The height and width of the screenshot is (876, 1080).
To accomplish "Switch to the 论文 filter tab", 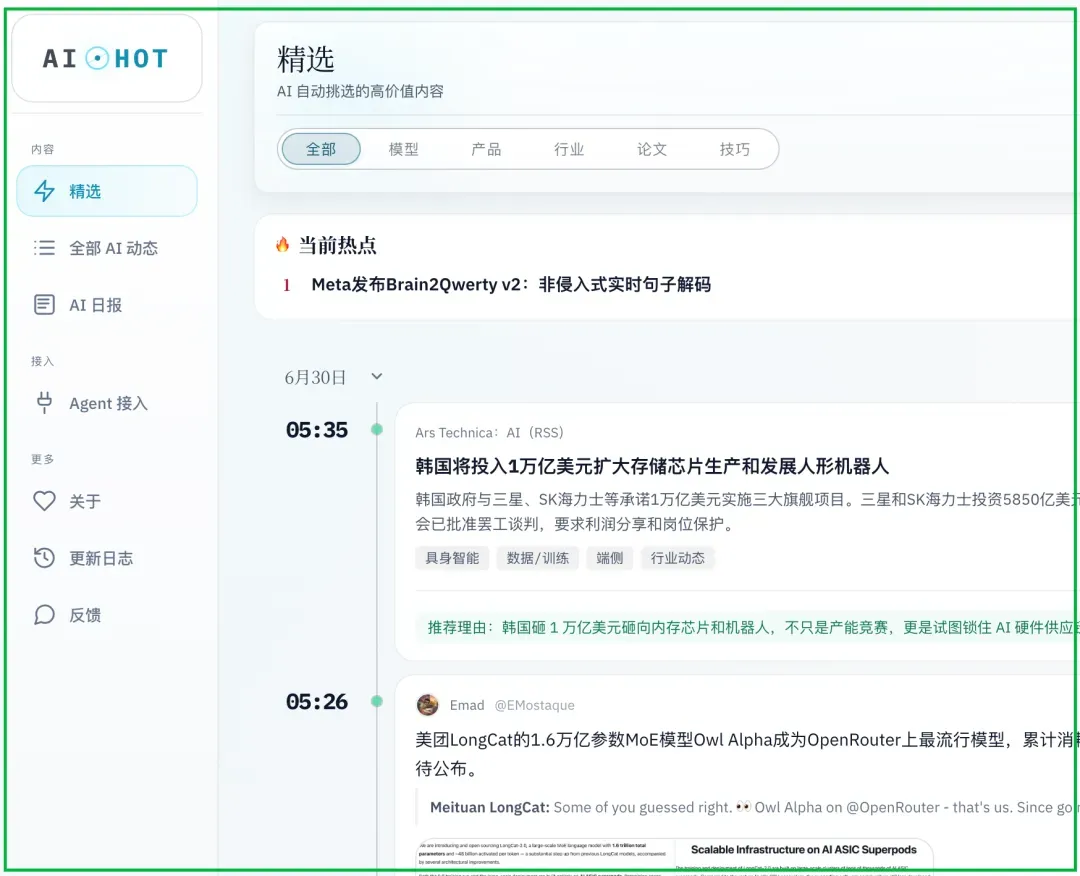I will tap(652, 149).
